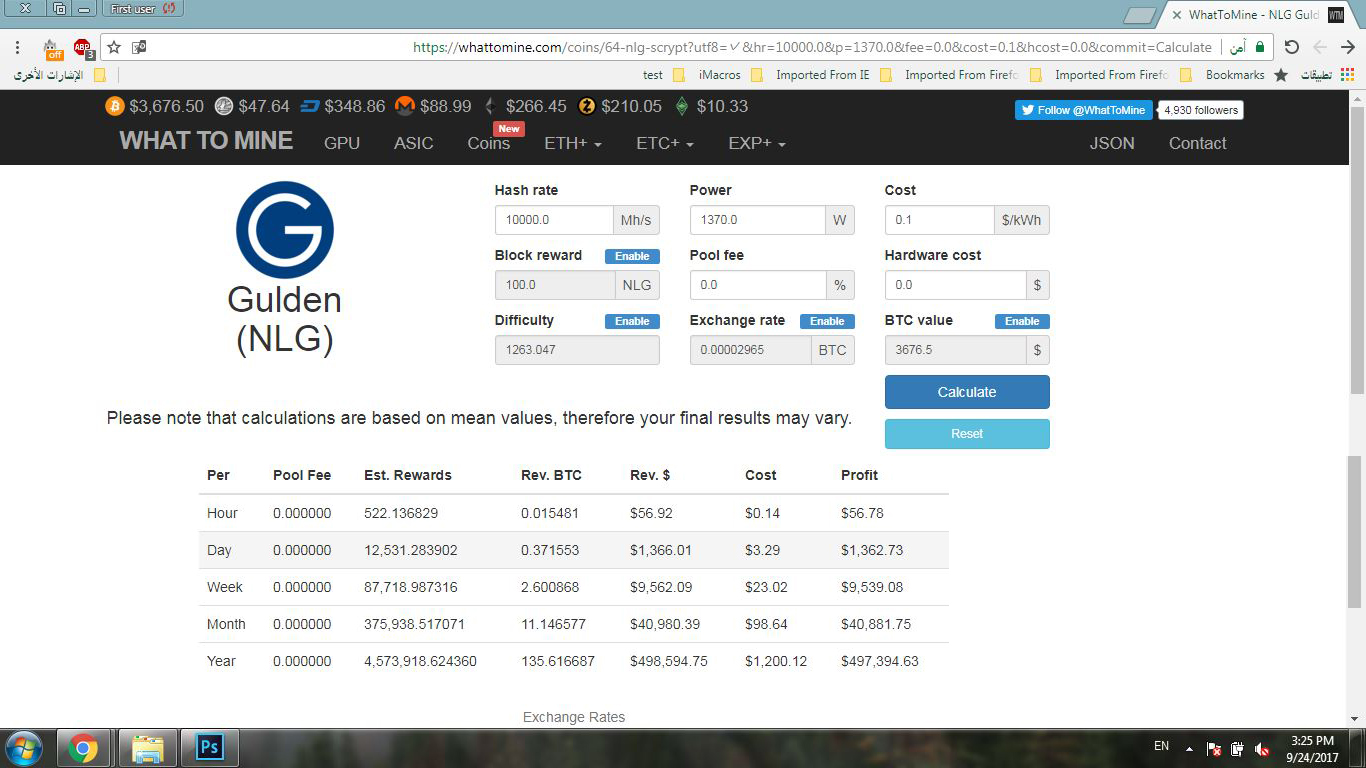This screenshot has height=768, width=1366.
Task: Click the Zcash coin icon
Action: tap(587, 106)
